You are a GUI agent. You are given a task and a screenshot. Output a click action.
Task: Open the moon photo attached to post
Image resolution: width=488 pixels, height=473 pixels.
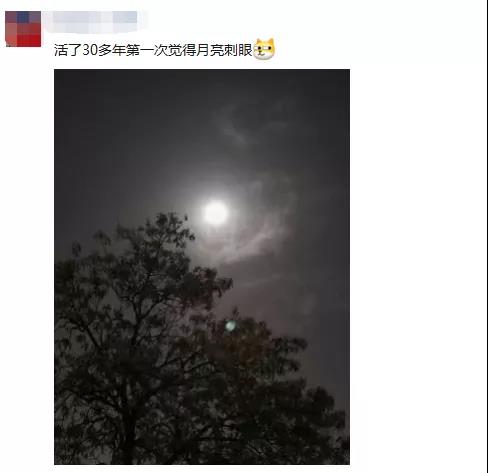(202, 267)
